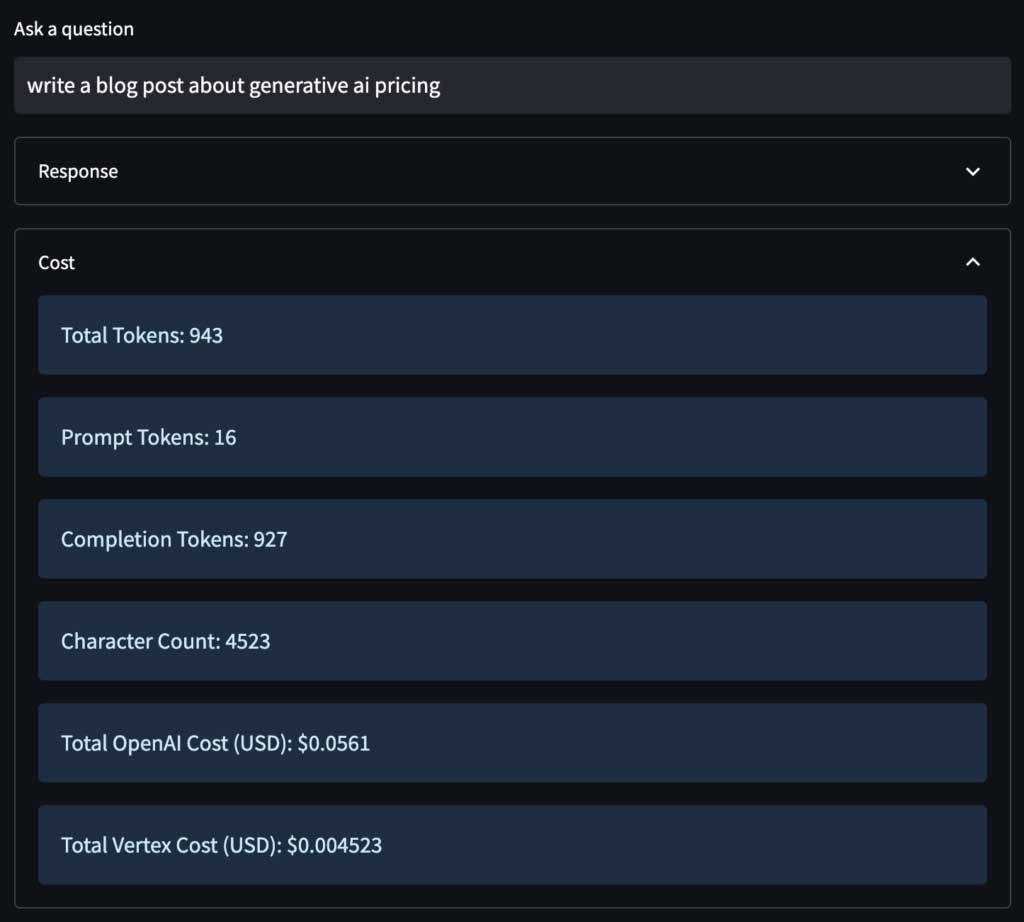Collapse the Cost section chevron

pyautogui.click(x=973, y=262)
